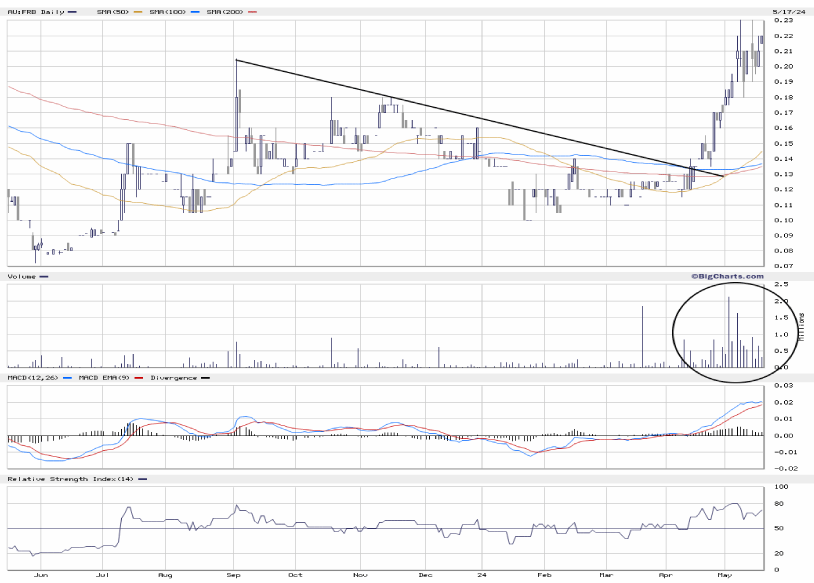Click the Divergence legend label
This screenshot has height=583, width=814.
pyautogui.click(x=172, y=377)
